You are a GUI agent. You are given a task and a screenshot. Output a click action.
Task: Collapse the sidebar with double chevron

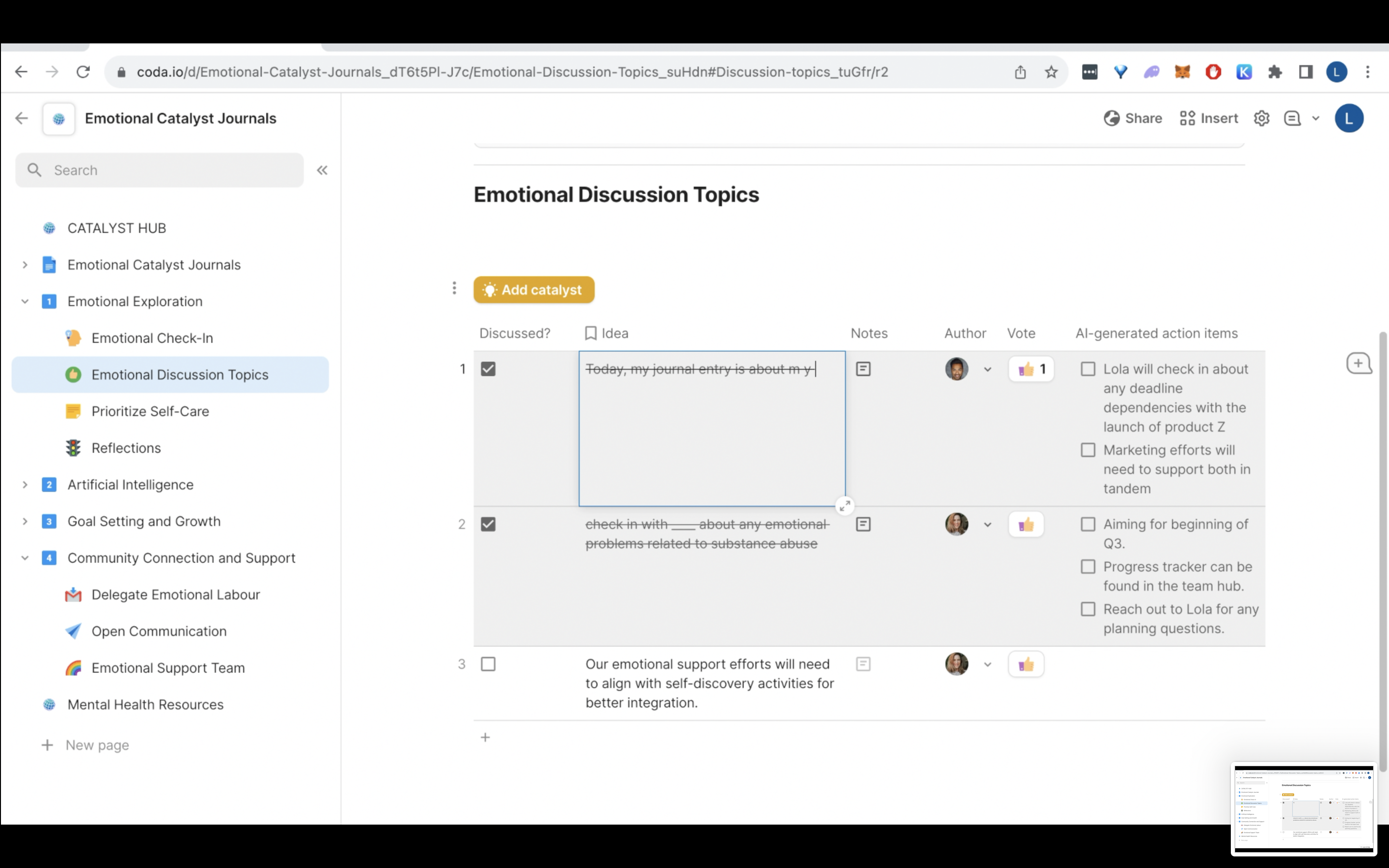point(322,170)
